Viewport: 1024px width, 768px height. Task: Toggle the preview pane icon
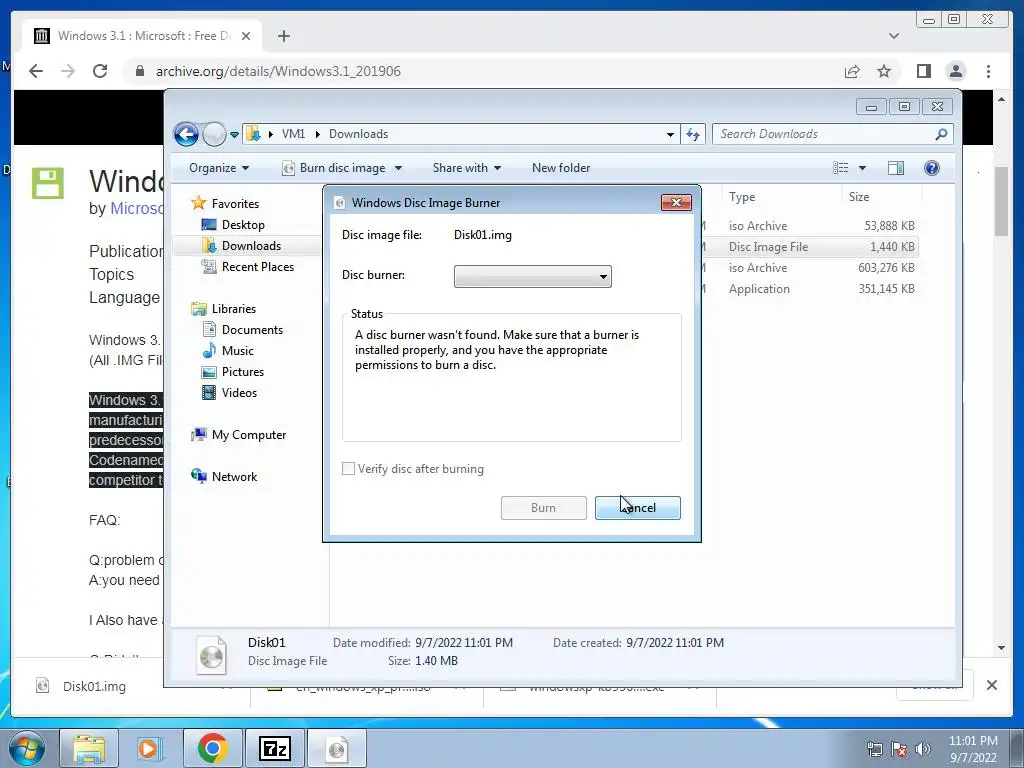pos(896,168)
